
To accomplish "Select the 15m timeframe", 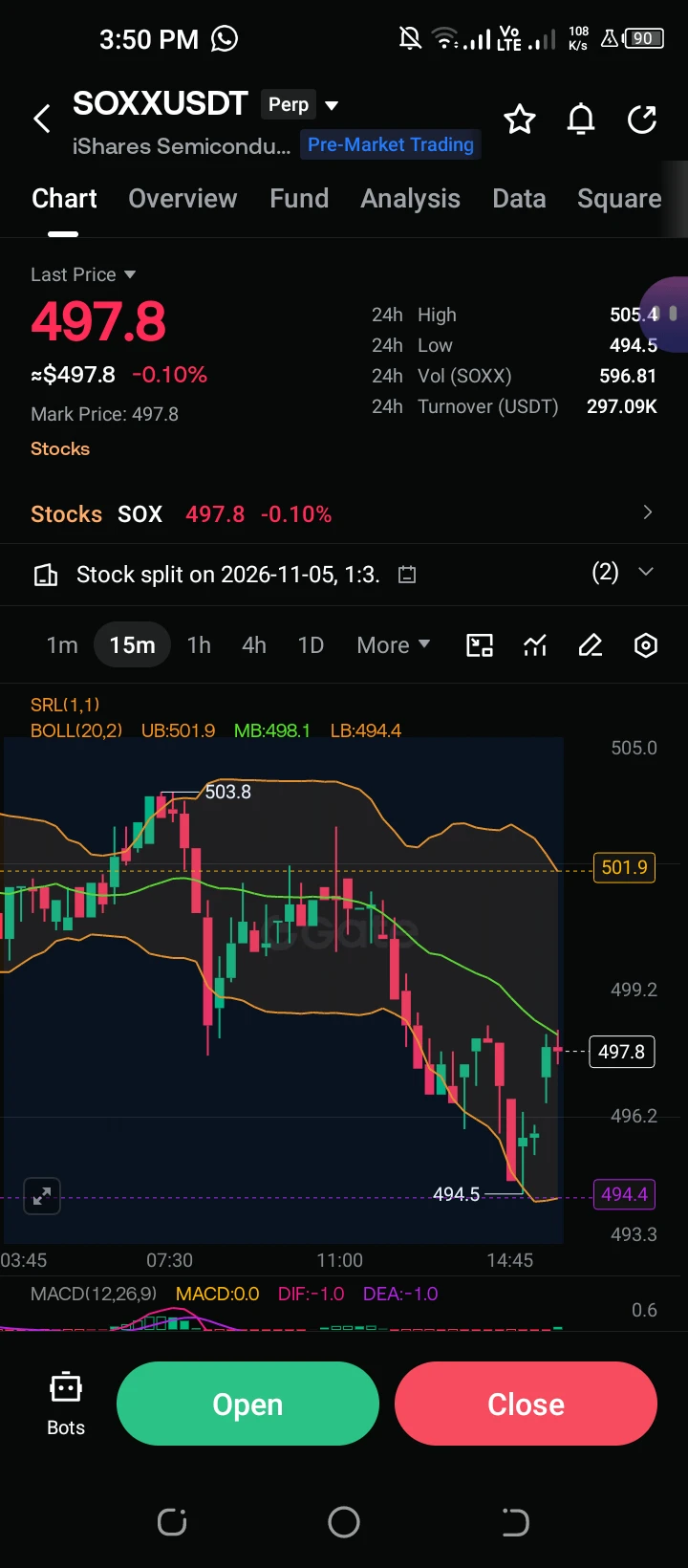I will point(132,645).
